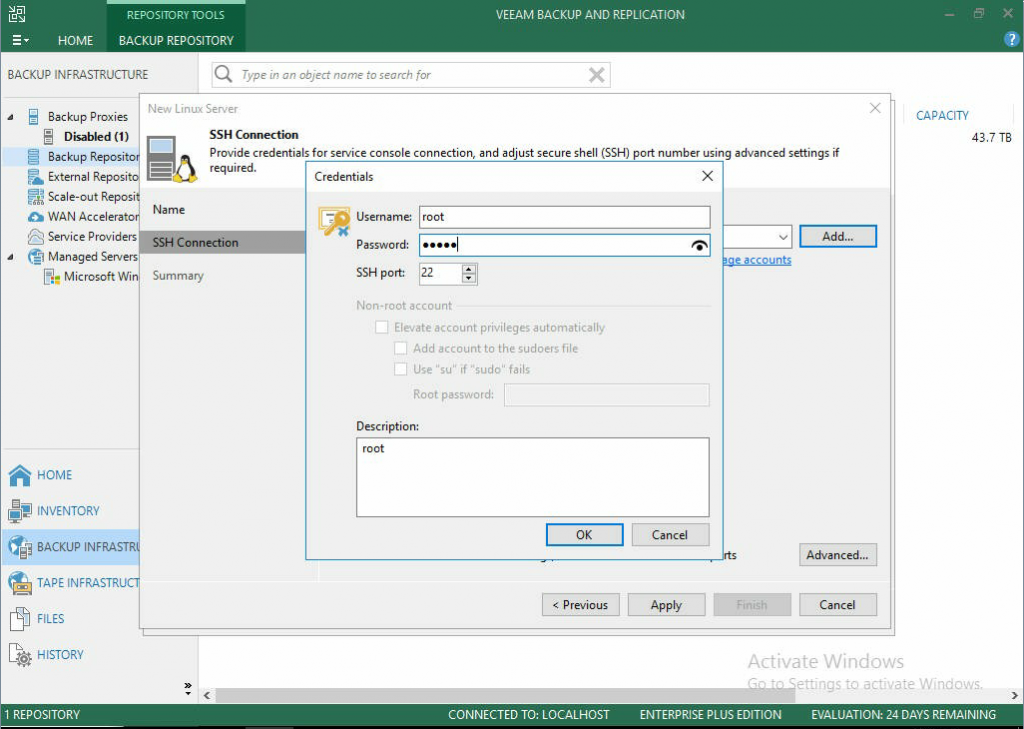Open the Manage accounts link
This screenshot has height=729, width=1024.
[x=756, y=260]
